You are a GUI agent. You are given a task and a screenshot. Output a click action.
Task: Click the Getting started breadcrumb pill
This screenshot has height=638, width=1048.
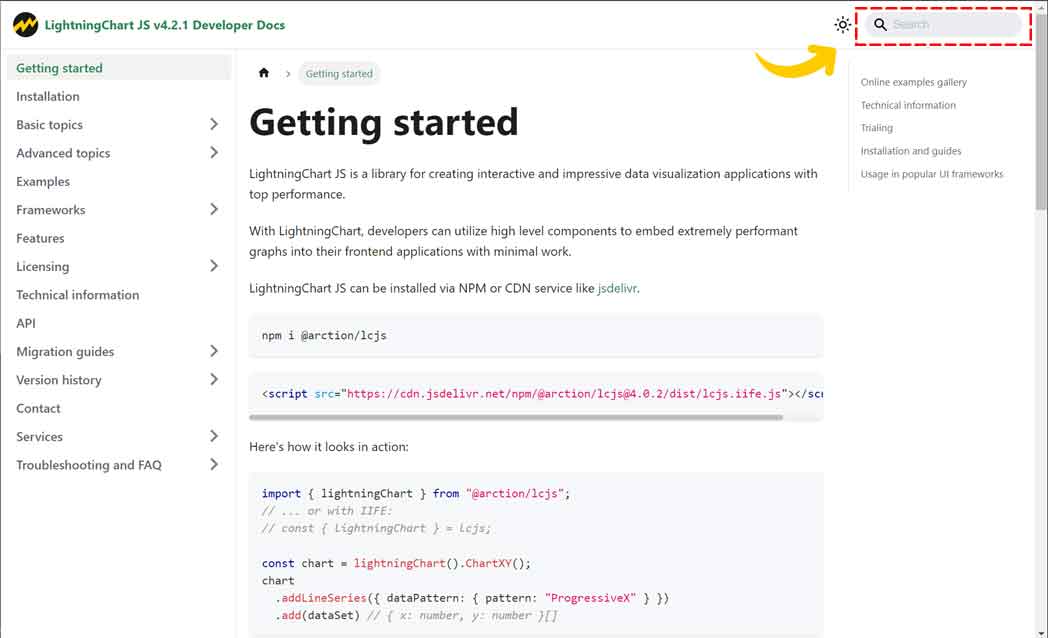(x=339, y=74)
